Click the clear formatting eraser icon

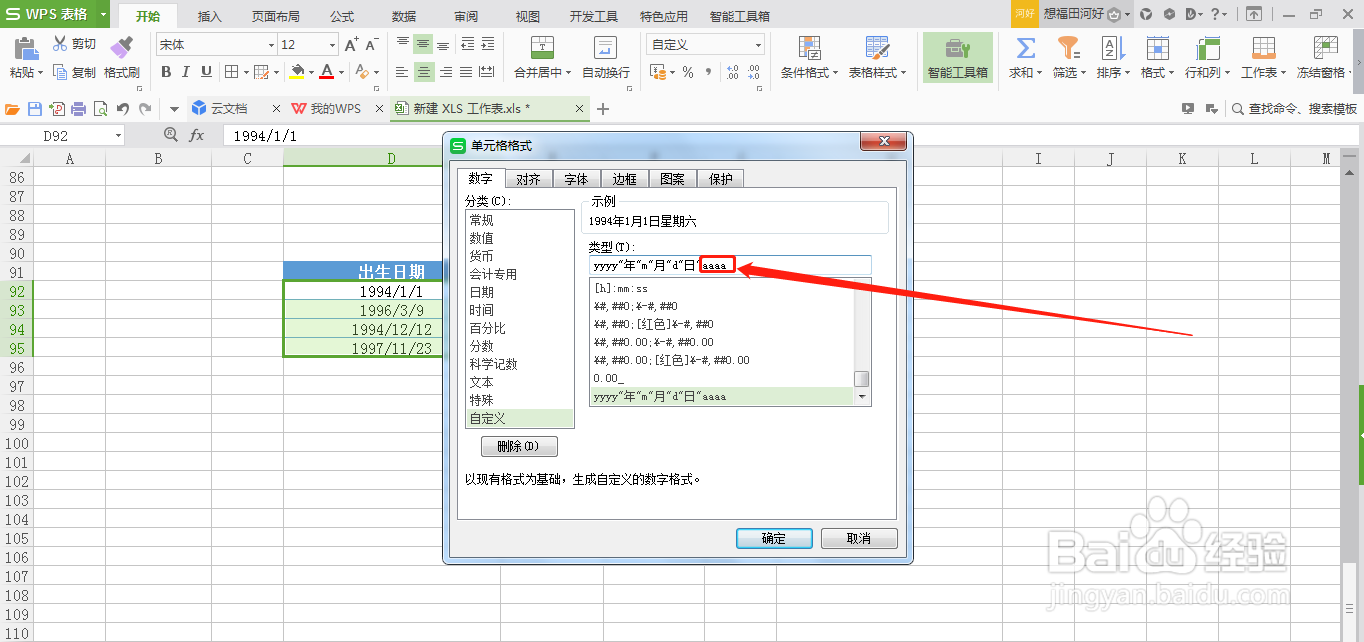pos(362,72)
